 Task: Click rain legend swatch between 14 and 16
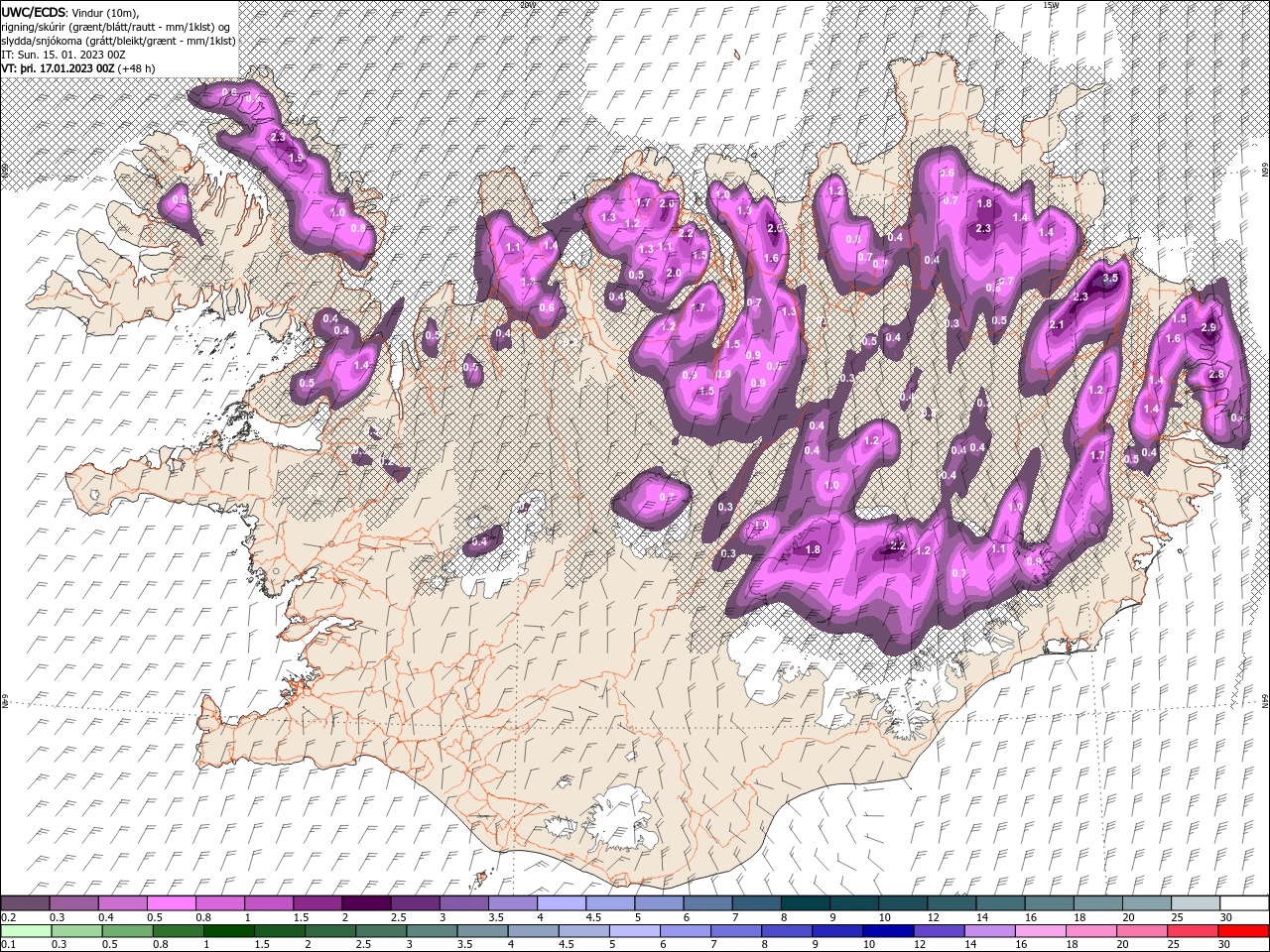[x=988, y=931]
